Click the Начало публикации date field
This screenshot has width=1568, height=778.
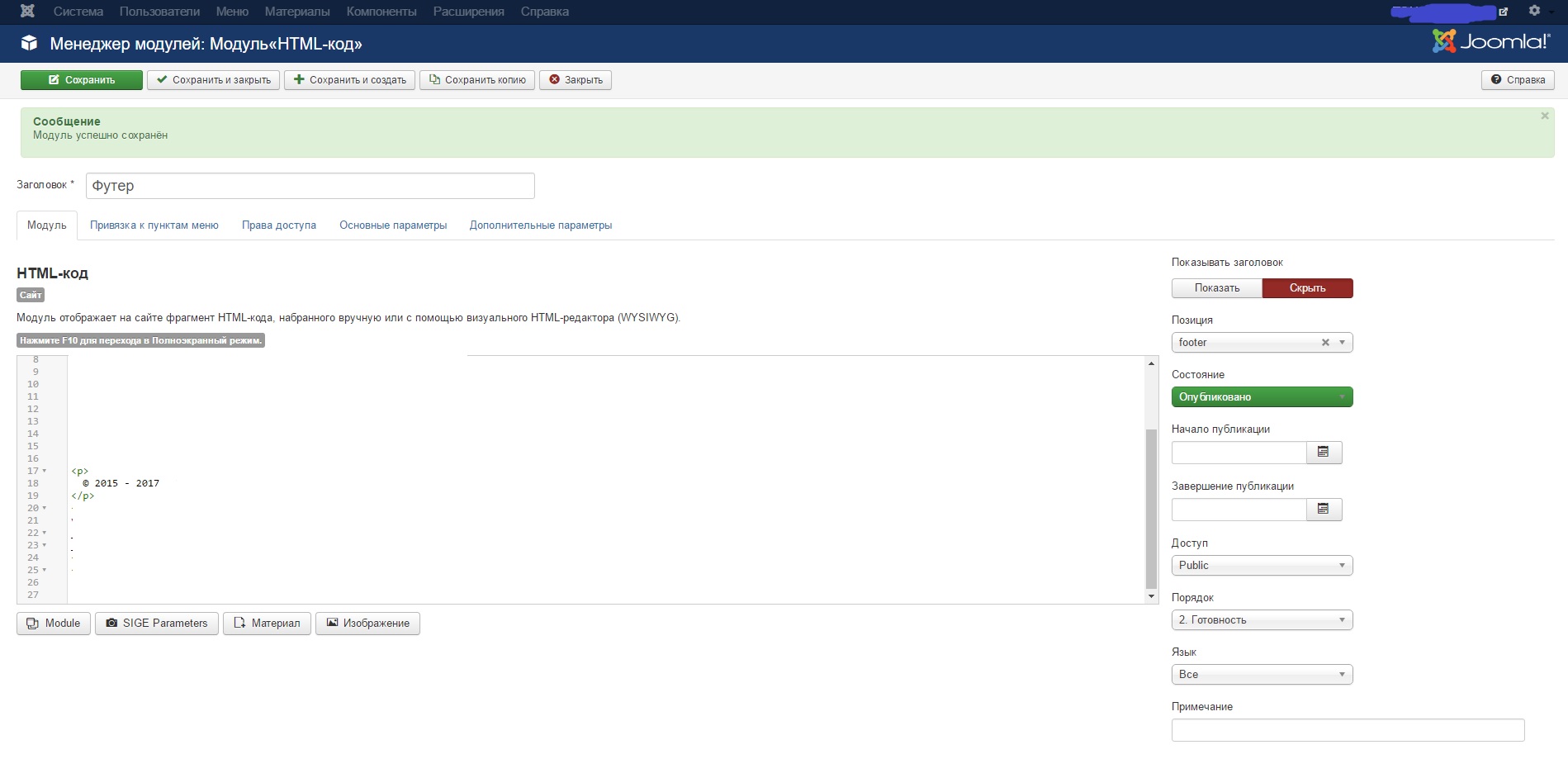[1239, 453]
